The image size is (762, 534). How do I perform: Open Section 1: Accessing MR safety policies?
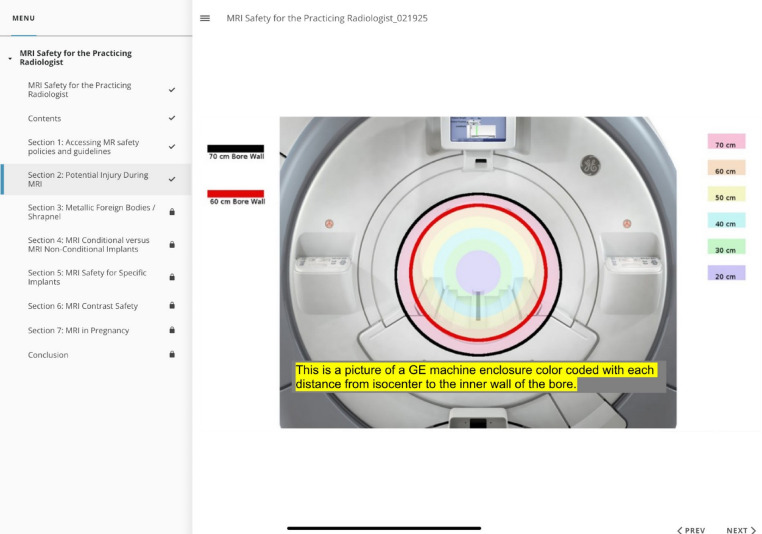tap(96, 147)
